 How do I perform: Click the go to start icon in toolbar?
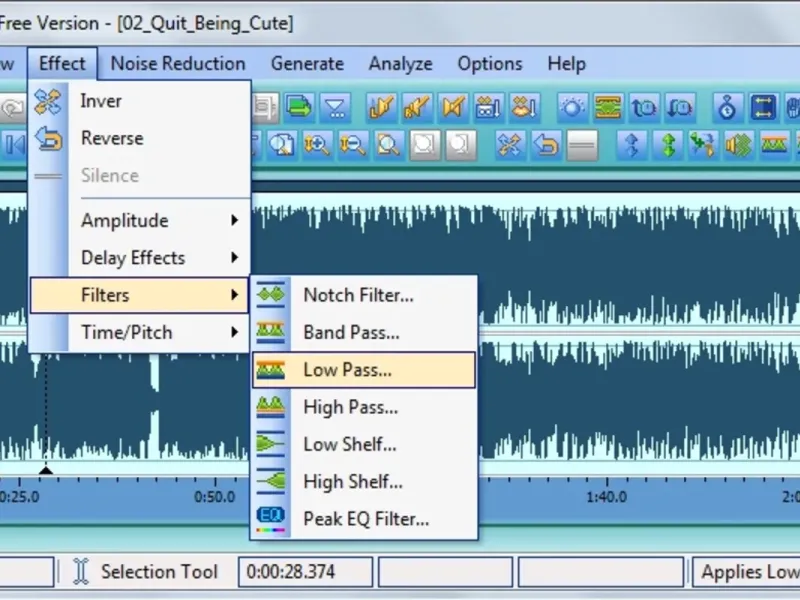14,145
